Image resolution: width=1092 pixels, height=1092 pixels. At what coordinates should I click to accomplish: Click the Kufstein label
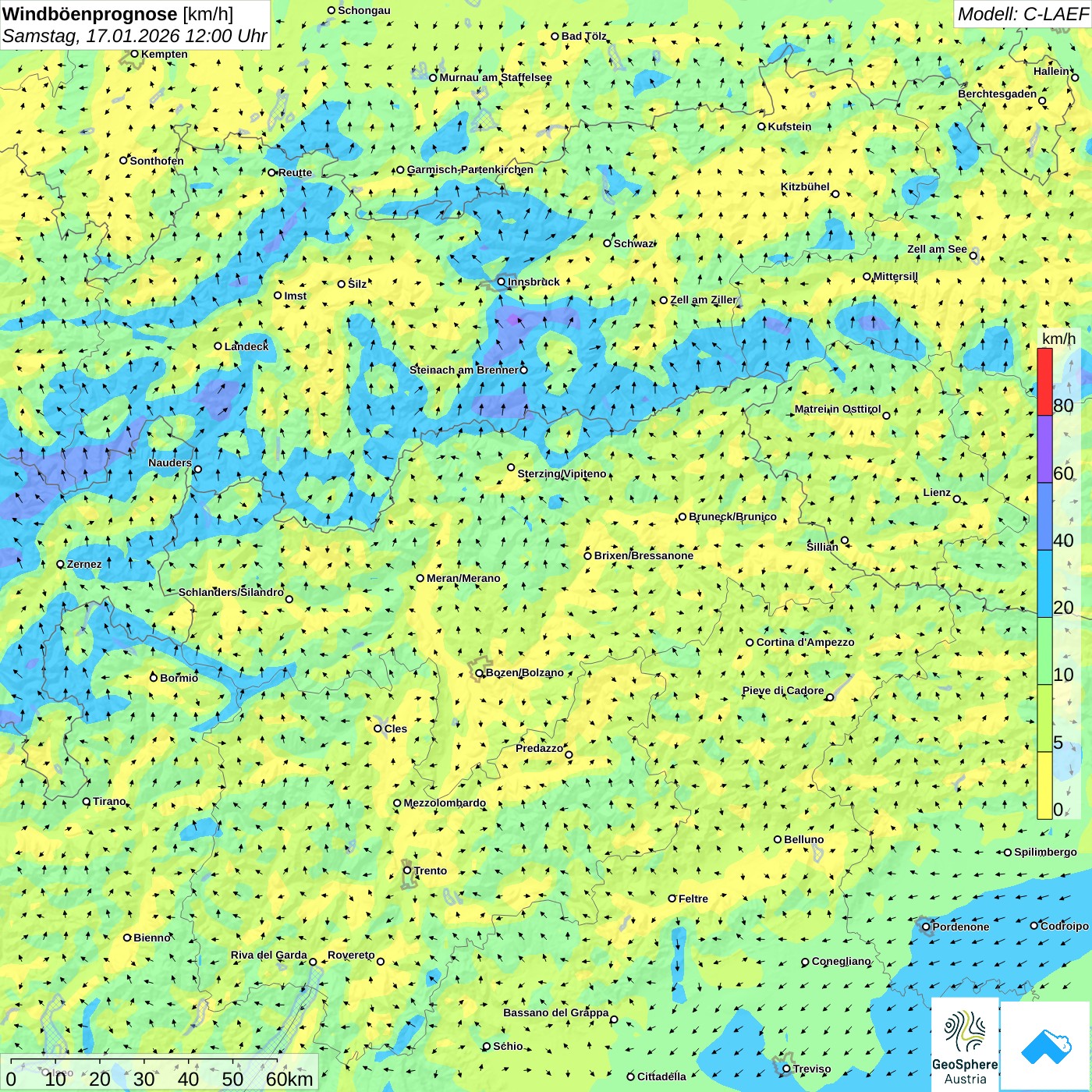789,126
